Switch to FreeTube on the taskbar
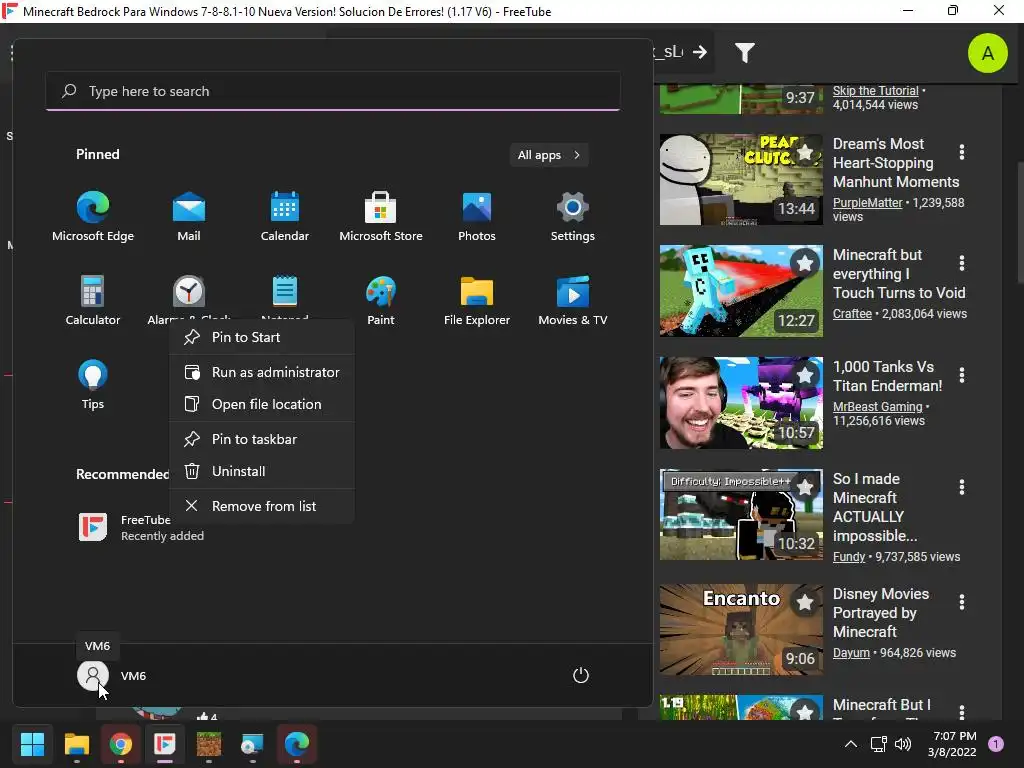 pos(165,744)
